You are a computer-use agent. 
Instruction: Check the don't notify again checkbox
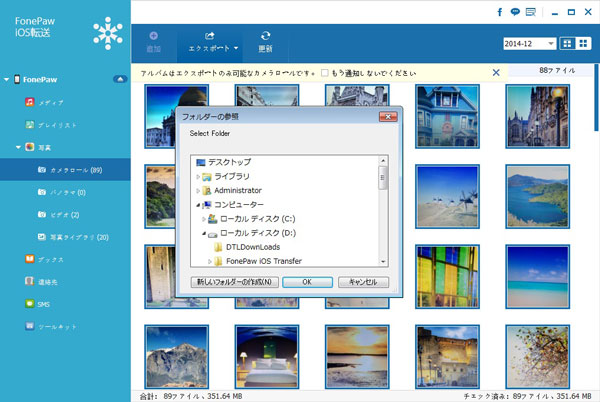(324, 73)
